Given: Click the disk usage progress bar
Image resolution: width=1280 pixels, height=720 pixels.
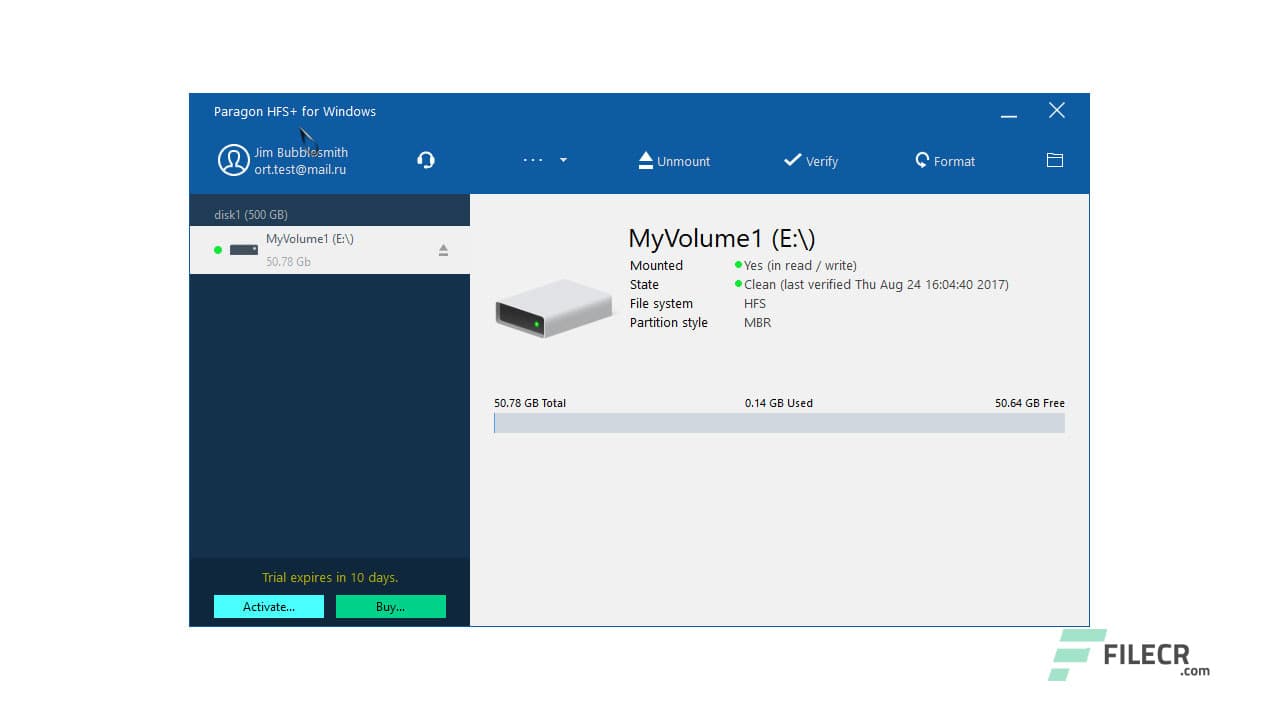Looking at the screenshot, I should tap(779, 423).
